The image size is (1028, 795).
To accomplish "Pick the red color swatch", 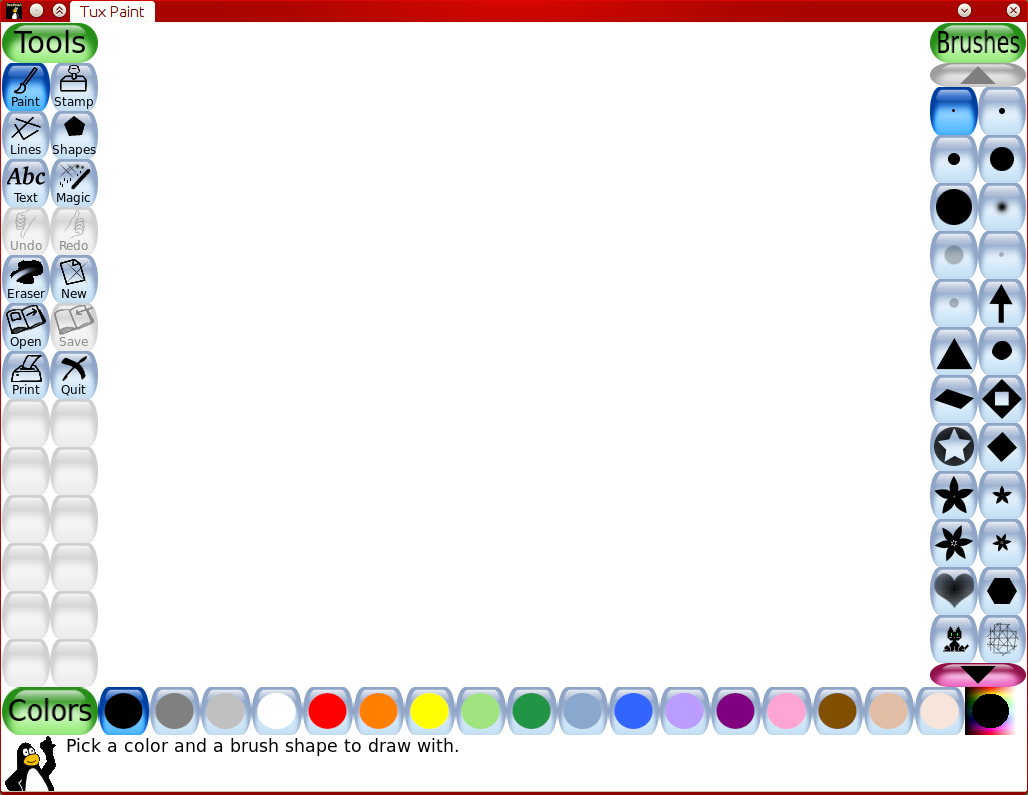I will pos(327,710).
